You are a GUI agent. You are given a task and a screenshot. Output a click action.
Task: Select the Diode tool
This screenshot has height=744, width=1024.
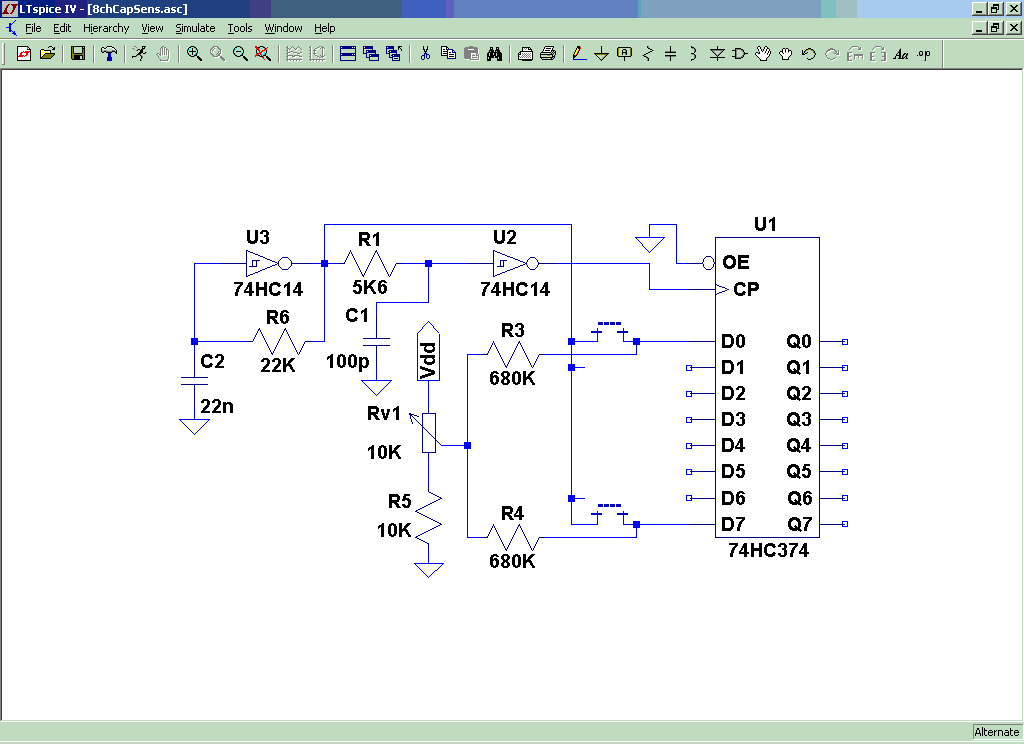(x=717, y=54)
